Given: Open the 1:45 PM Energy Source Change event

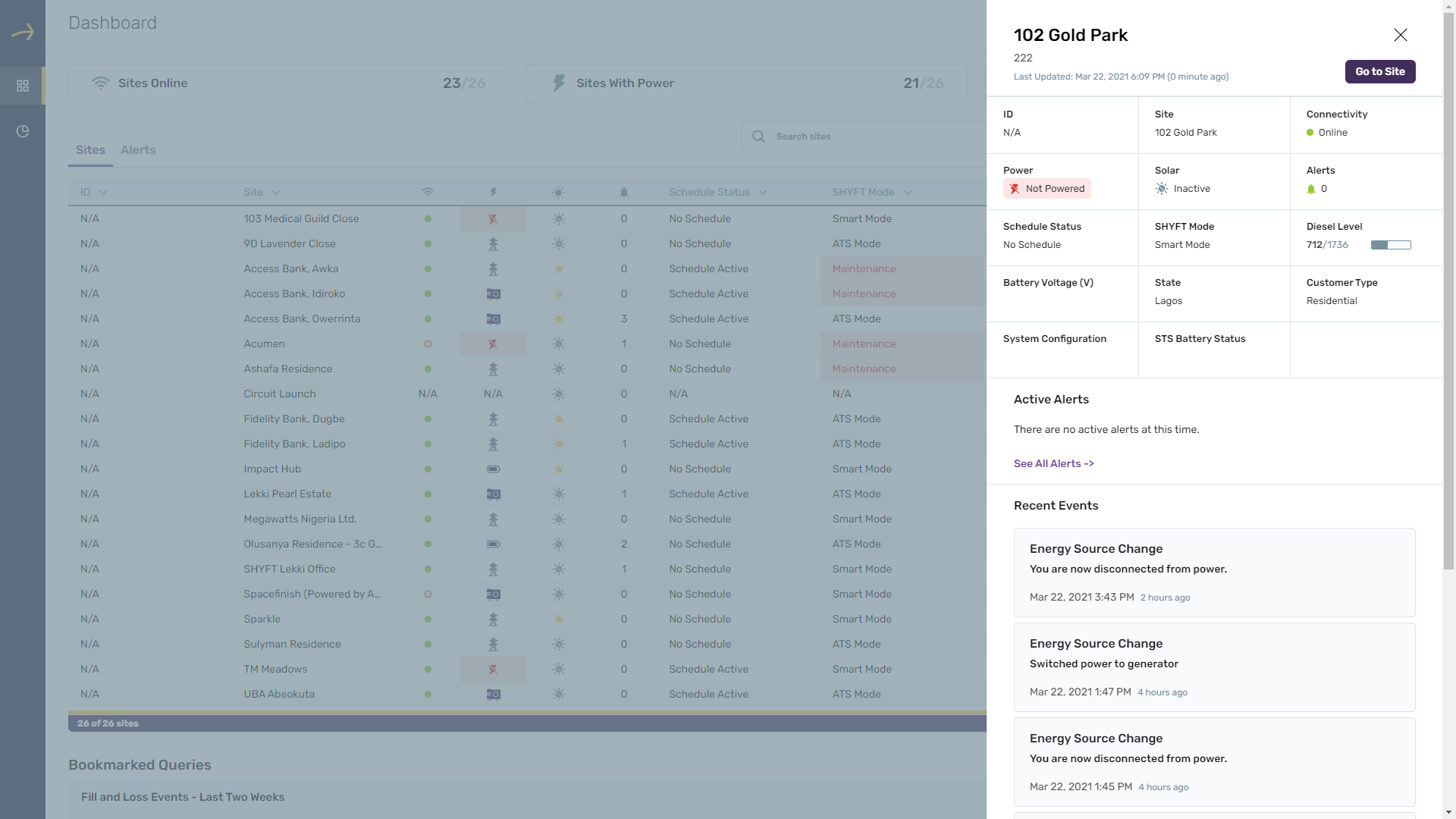Looking at the screenshot, I should tap(1214, 762).
